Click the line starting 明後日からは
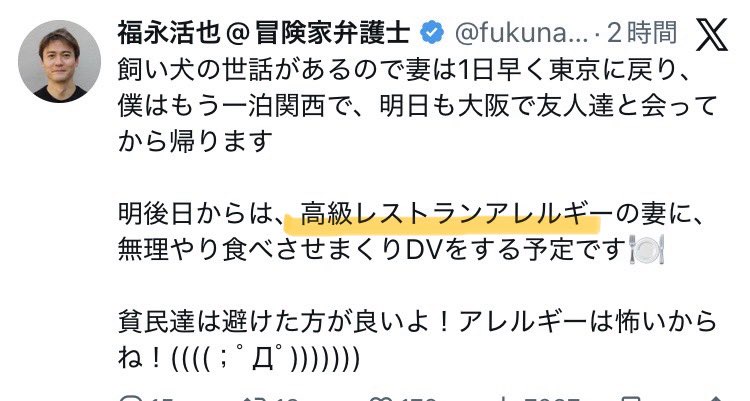 click(x=410, y=213)
